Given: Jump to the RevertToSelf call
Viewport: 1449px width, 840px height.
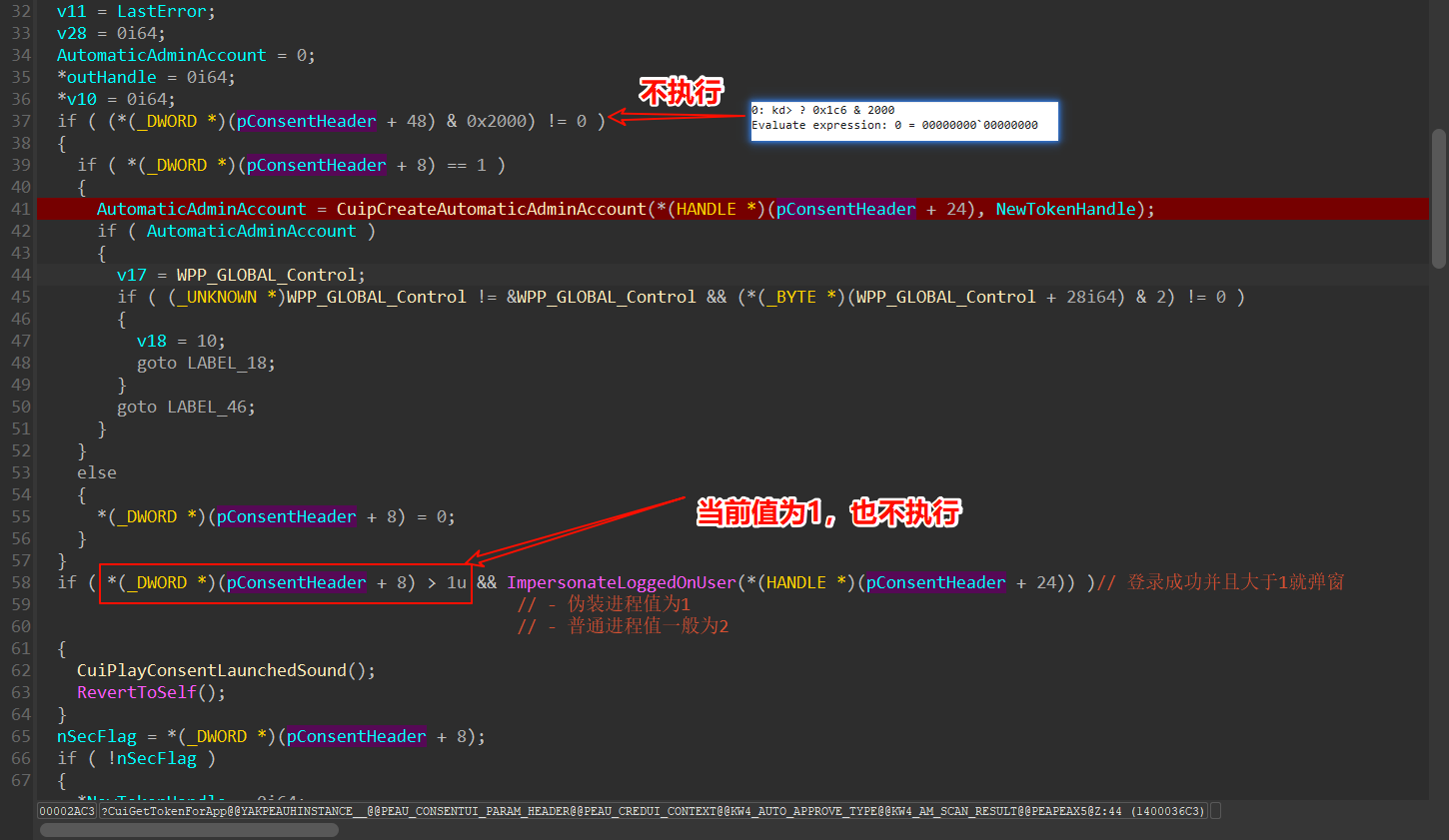Looking at the screenshot, I should [137, 692].
